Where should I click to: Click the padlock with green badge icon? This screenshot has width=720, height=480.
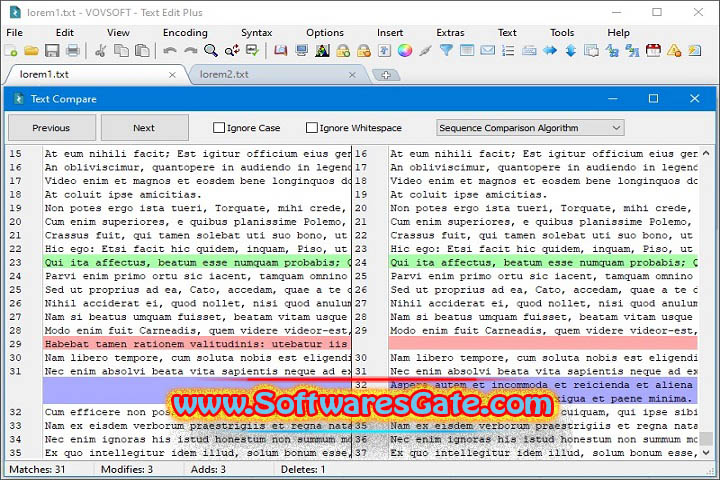(x=343, y=51)
